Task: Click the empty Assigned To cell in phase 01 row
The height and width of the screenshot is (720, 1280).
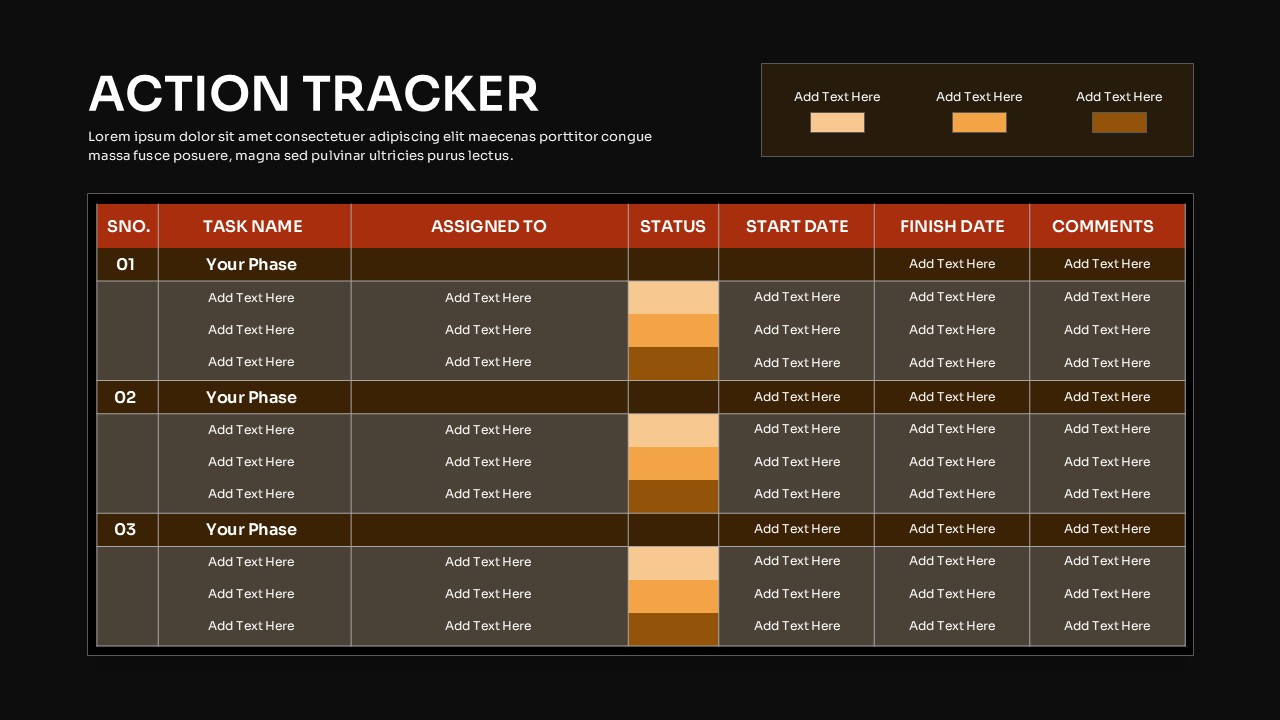Action: coord(489,264)
